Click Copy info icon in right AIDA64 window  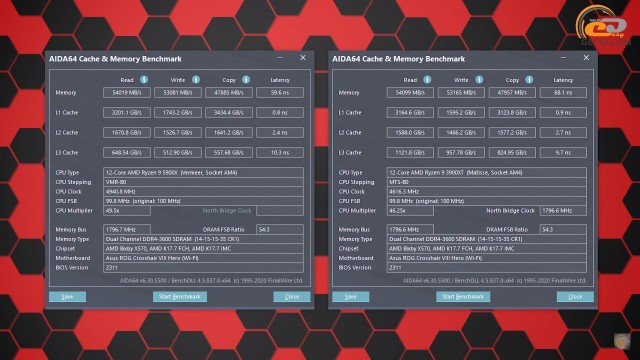tap(529, 80)
